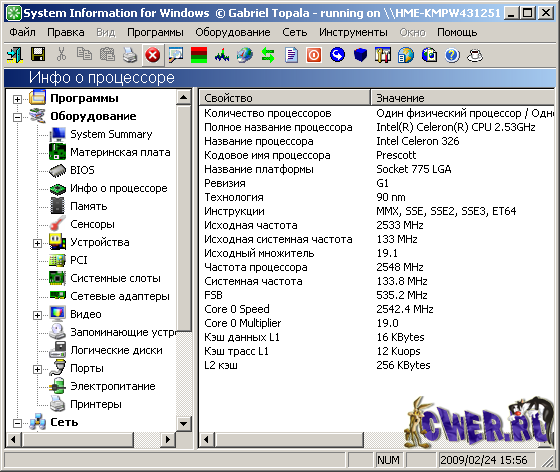This screenshot has height=472, width=560.
Task: Click the document page toolbar icon
Action: (x=291, y=55)
